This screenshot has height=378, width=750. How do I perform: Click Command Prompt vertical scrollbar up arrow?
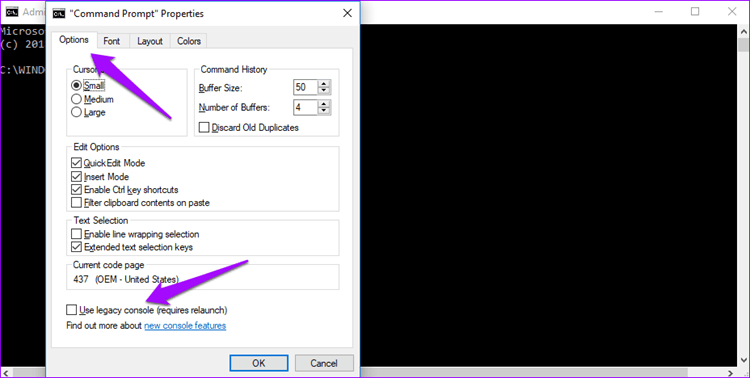(743, 31)
